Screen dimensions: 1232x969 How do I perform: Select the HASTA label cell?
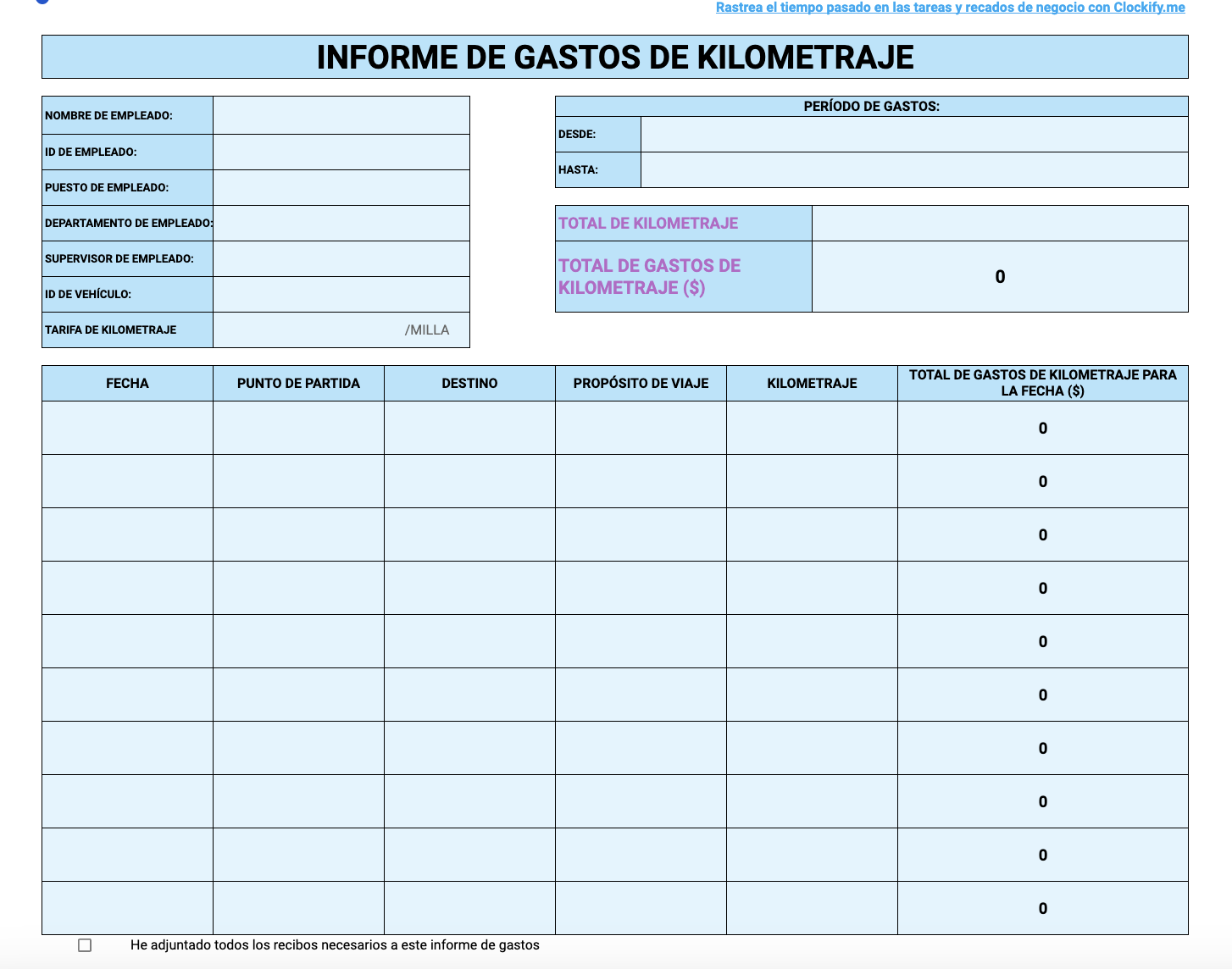[598, 169]
